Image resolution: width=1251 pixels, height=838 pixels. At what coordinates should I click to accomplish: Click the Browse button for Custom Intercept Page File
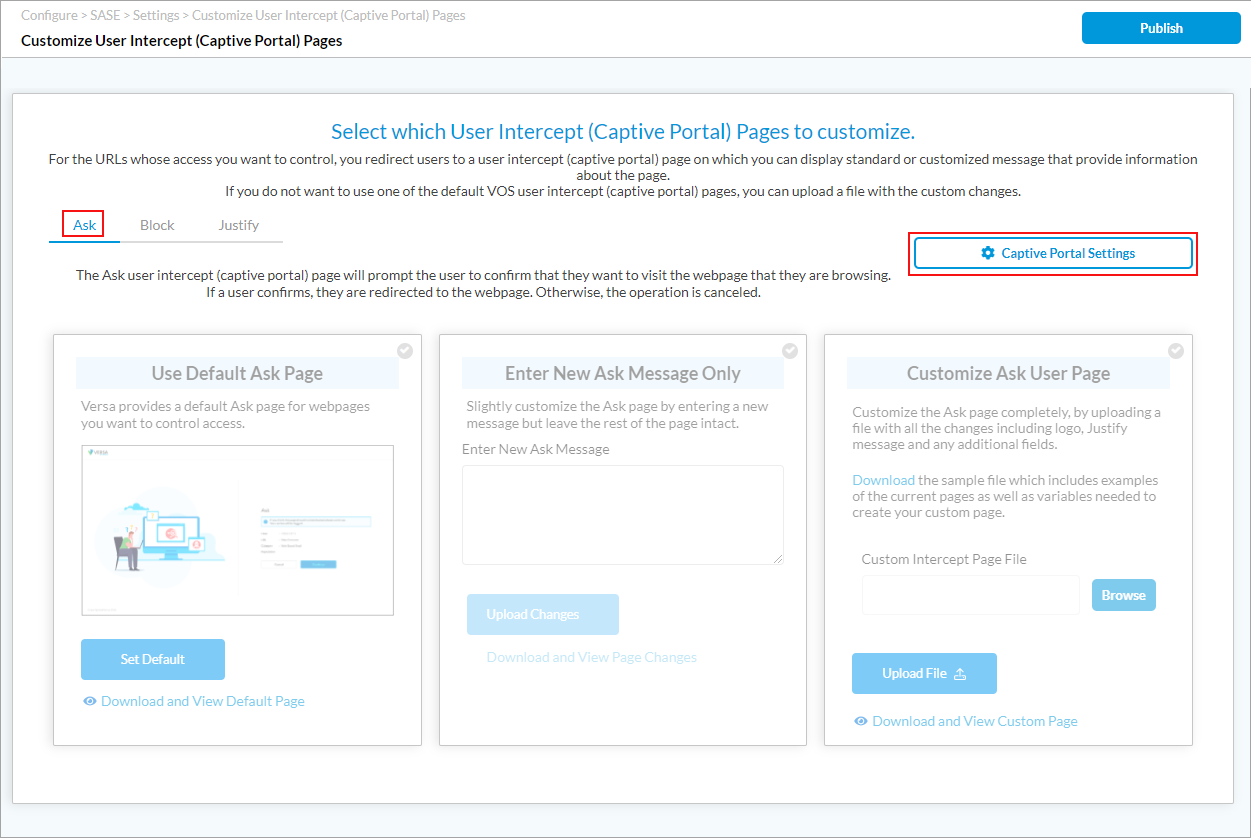[x=1123, y=594]
